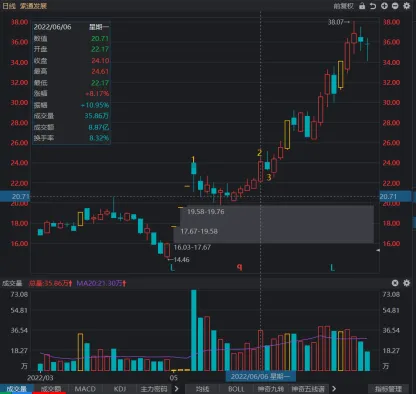Open chart settings gear at top right
This screenshot has width=416, height=394.
[407, 6]
